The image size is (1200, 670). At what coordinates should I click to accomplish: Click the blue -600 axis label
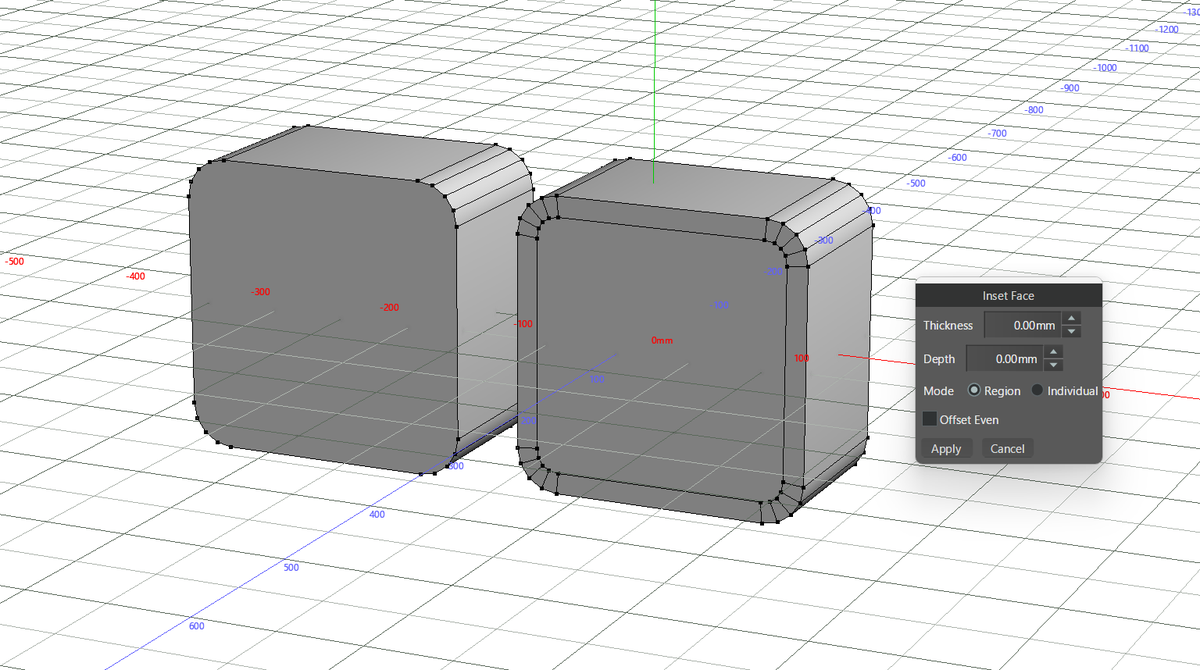pyautogui.click(x=958, y=158)
